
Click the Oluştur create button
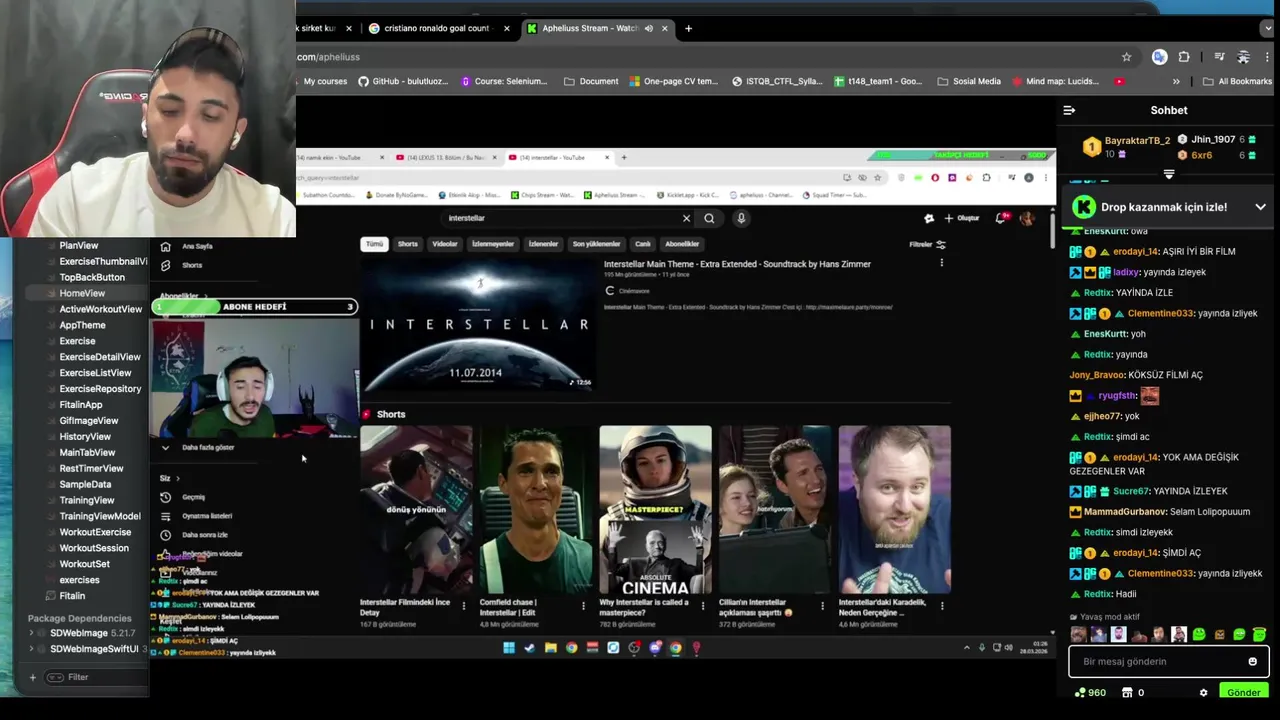click(960, 218)
